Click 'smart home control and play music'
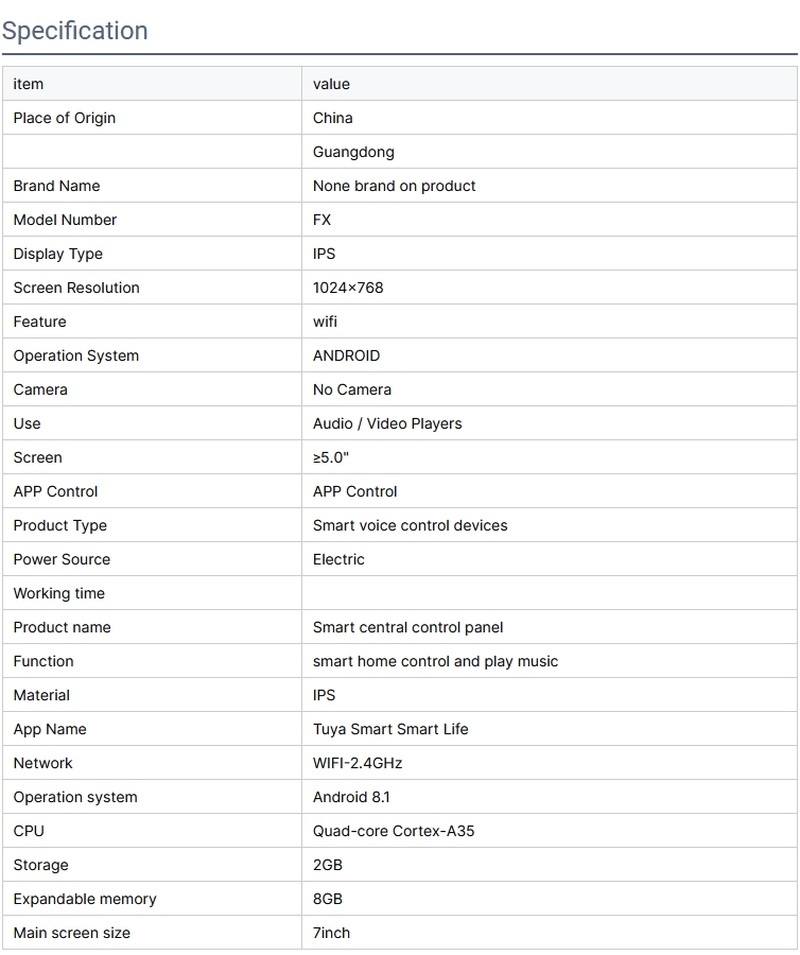Image resolution: width=800 pixels, height=955 pixels. [435, 662]
